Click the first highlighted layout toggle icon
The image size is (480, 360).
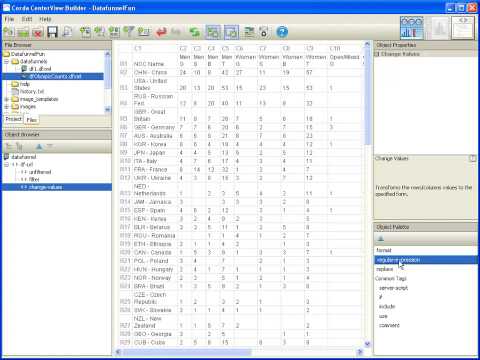213,32
